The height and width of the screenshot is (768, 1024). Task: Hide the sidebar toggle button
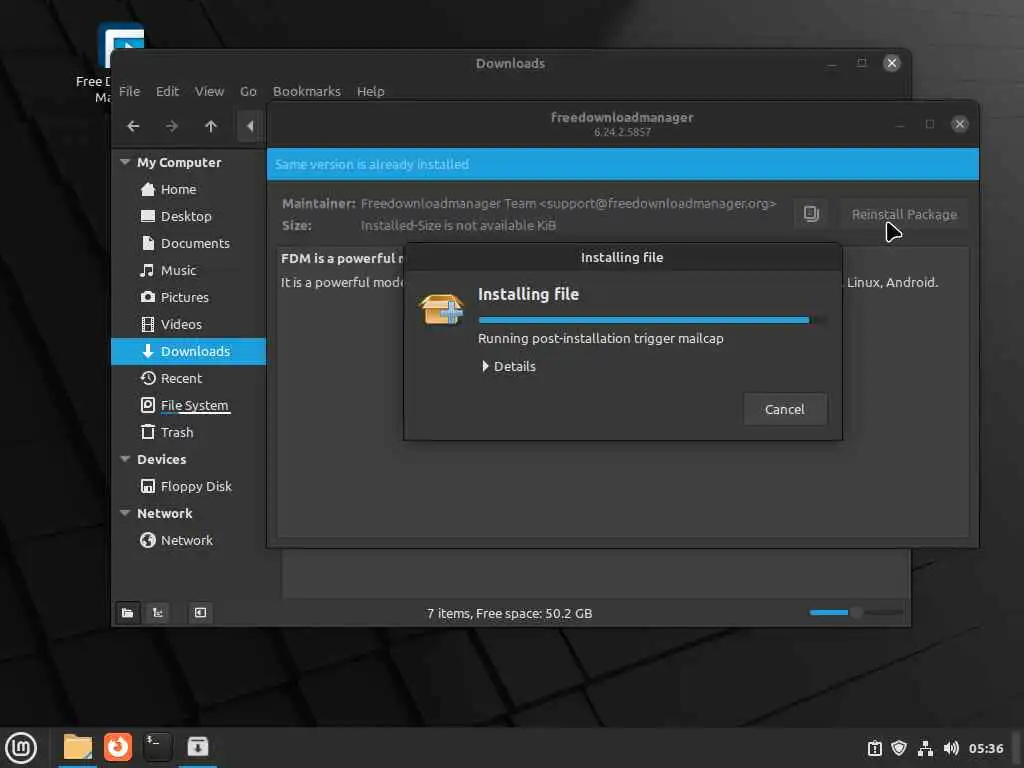click(200, 613)
